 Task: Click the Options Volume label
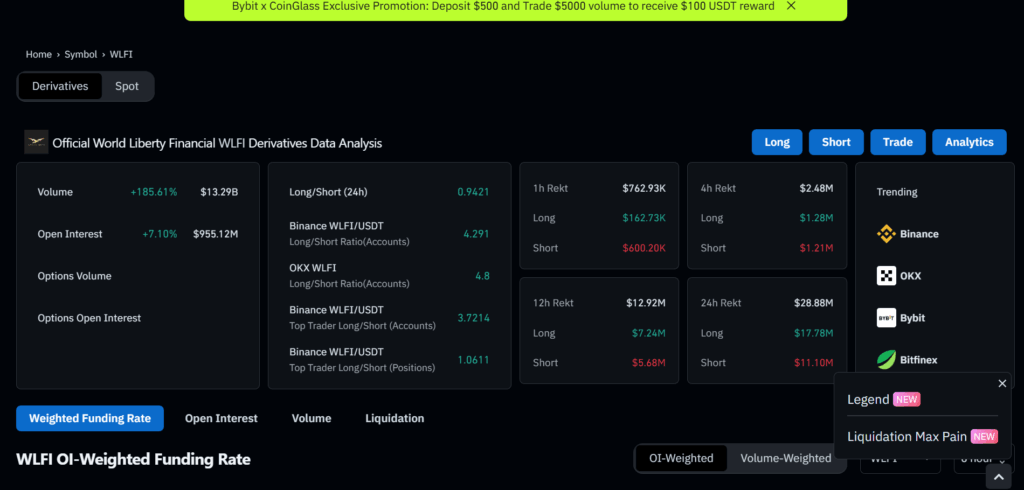point(74,276)
